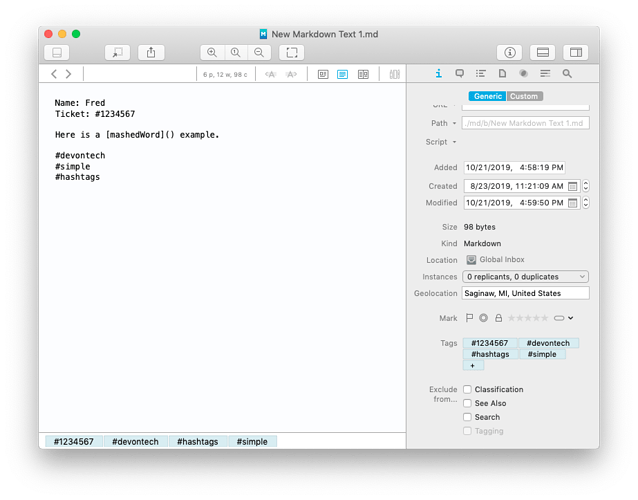Select the #hashtags tag in inspector

pyautogui.click(x=490, y=354)
